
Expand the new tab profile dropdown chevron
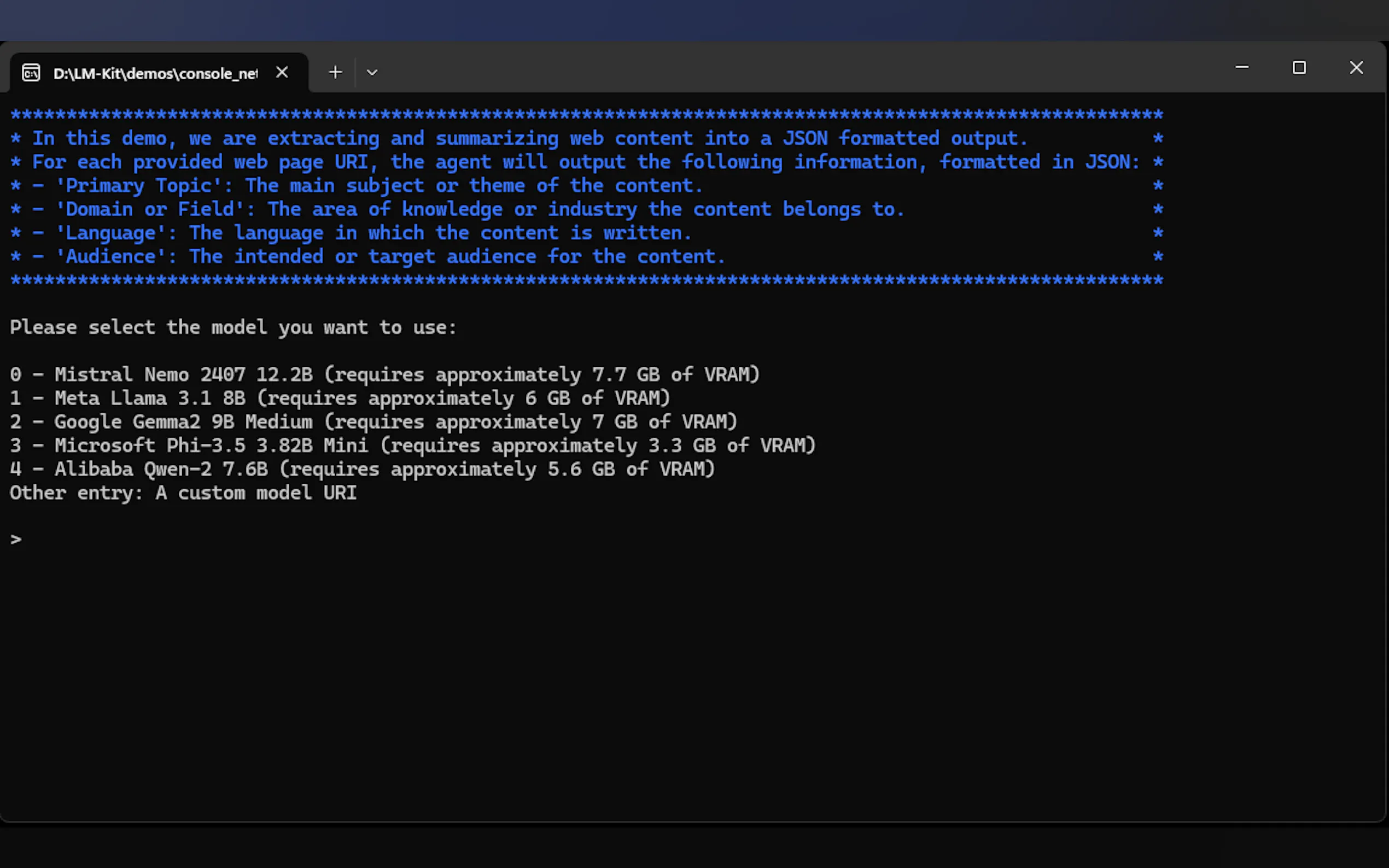pos(372,73)
